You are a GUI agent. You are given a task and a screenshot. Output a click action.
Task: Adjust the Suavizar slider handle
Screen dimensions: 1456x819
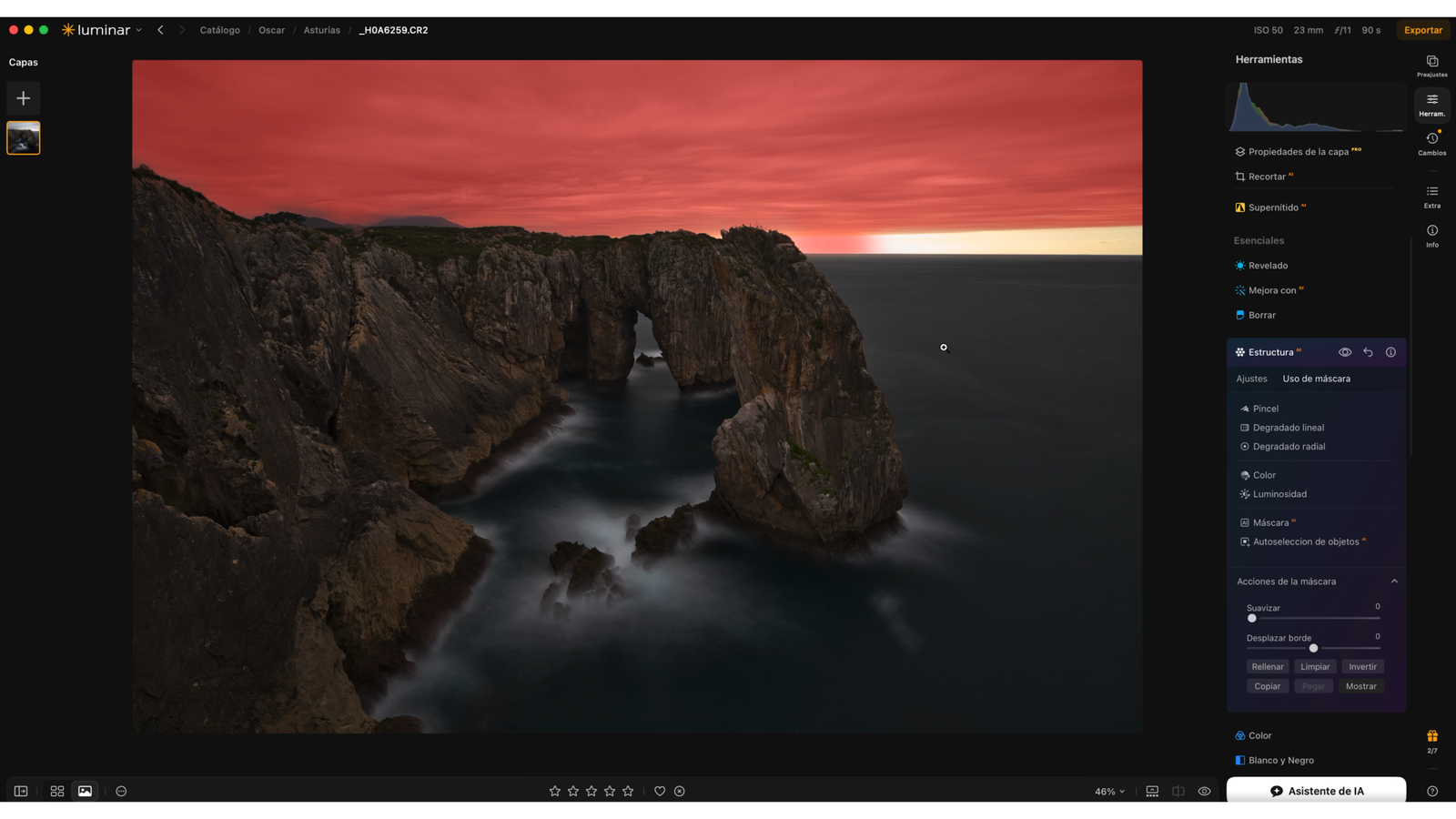pyautogui.click(x=1252, y=618)
